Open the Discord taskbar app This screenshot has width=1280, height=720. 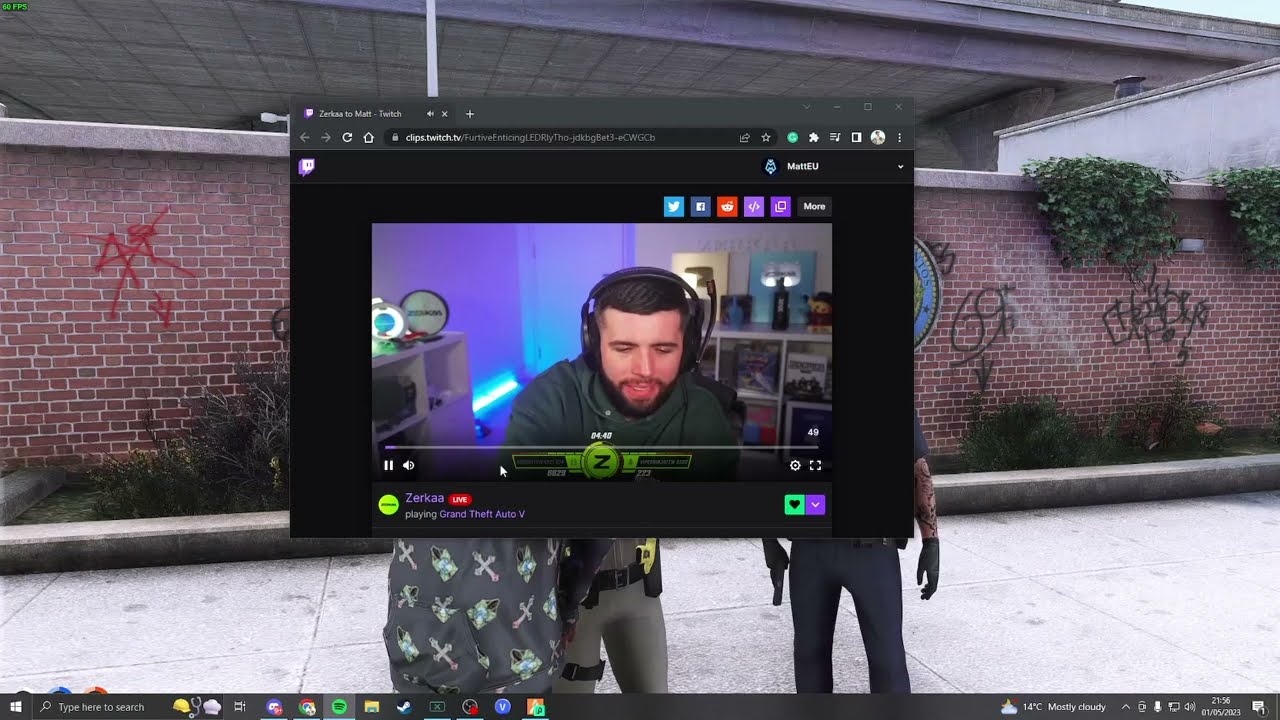(x=275, y=707)
